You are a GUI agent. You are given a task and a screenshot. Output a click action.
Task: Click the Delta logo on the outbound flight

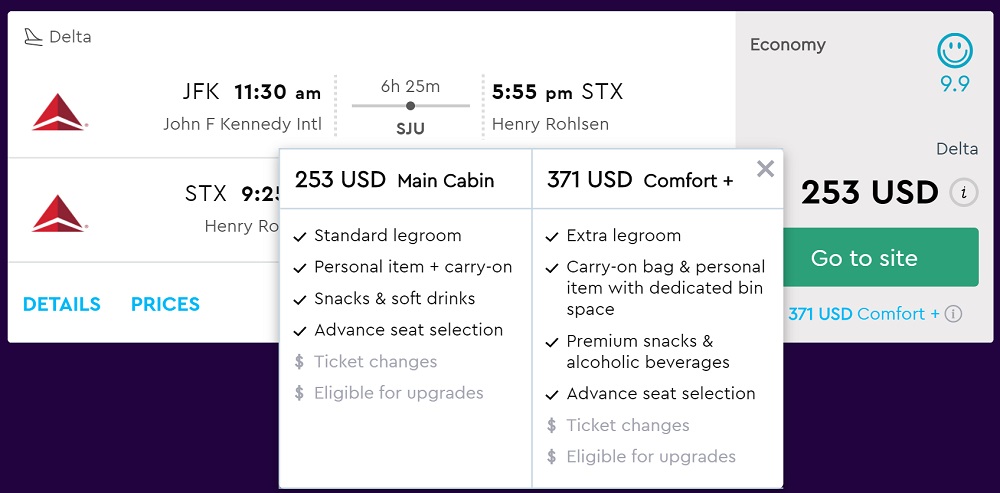(59, 111)
